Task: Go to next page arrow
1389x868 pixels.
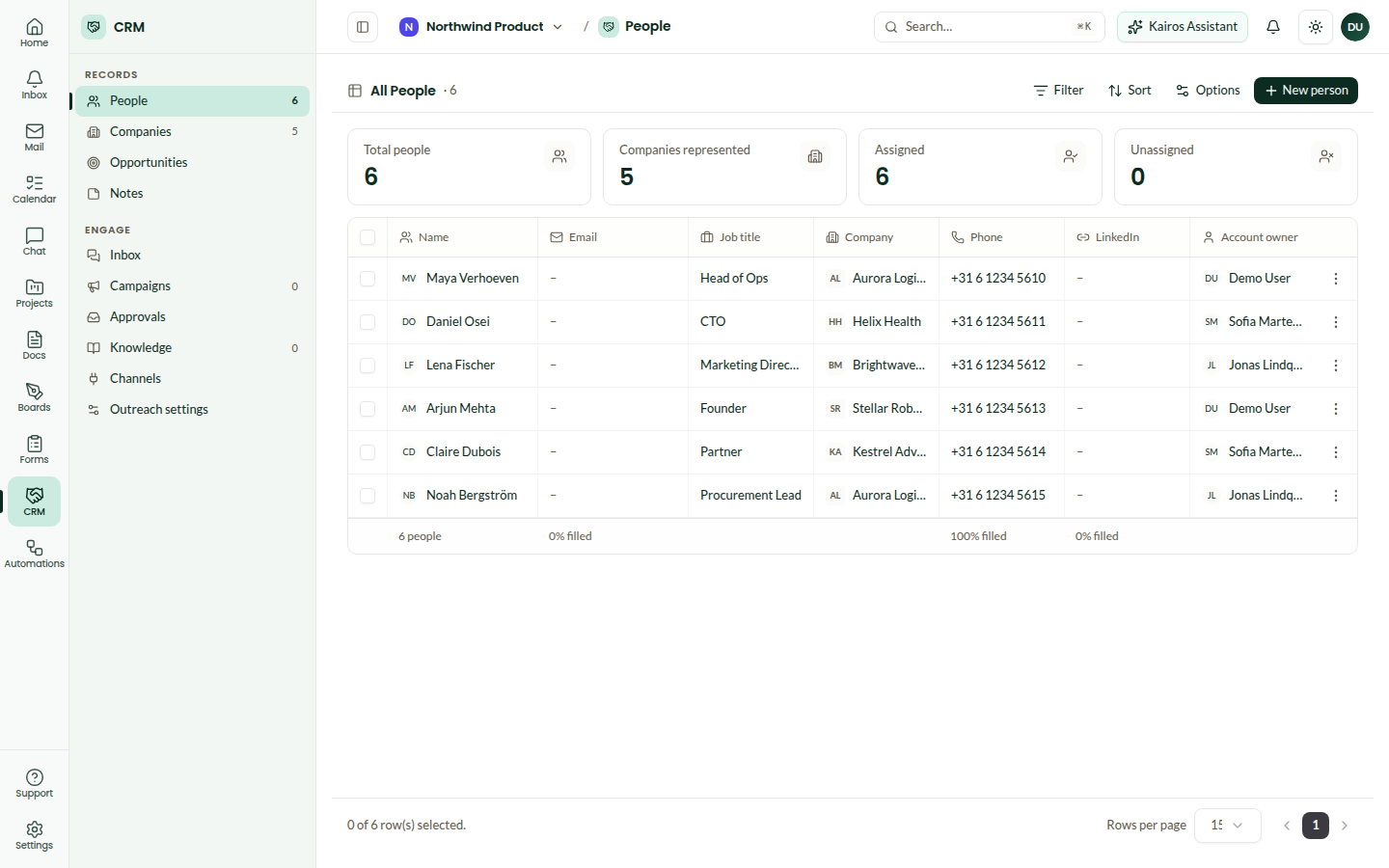Action: (1345, 826)
